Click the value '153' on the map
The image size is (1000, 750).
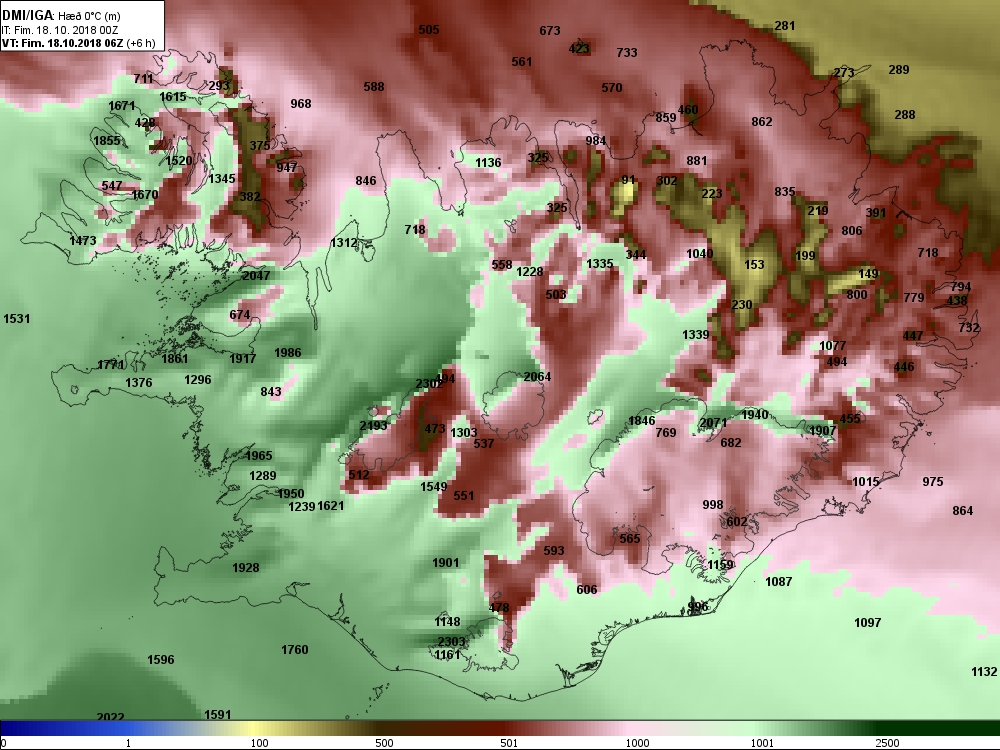pyautogui.click(x=754, y=264)
